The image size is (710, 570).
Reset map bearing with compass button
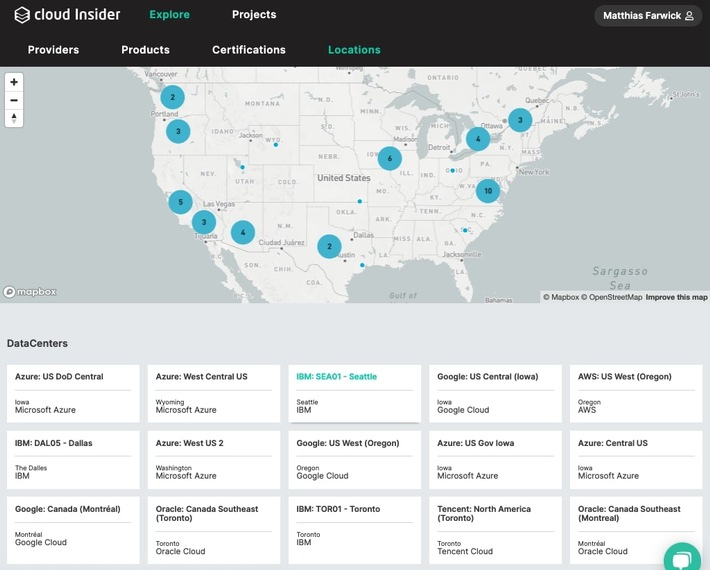click(x=14, y=118)
